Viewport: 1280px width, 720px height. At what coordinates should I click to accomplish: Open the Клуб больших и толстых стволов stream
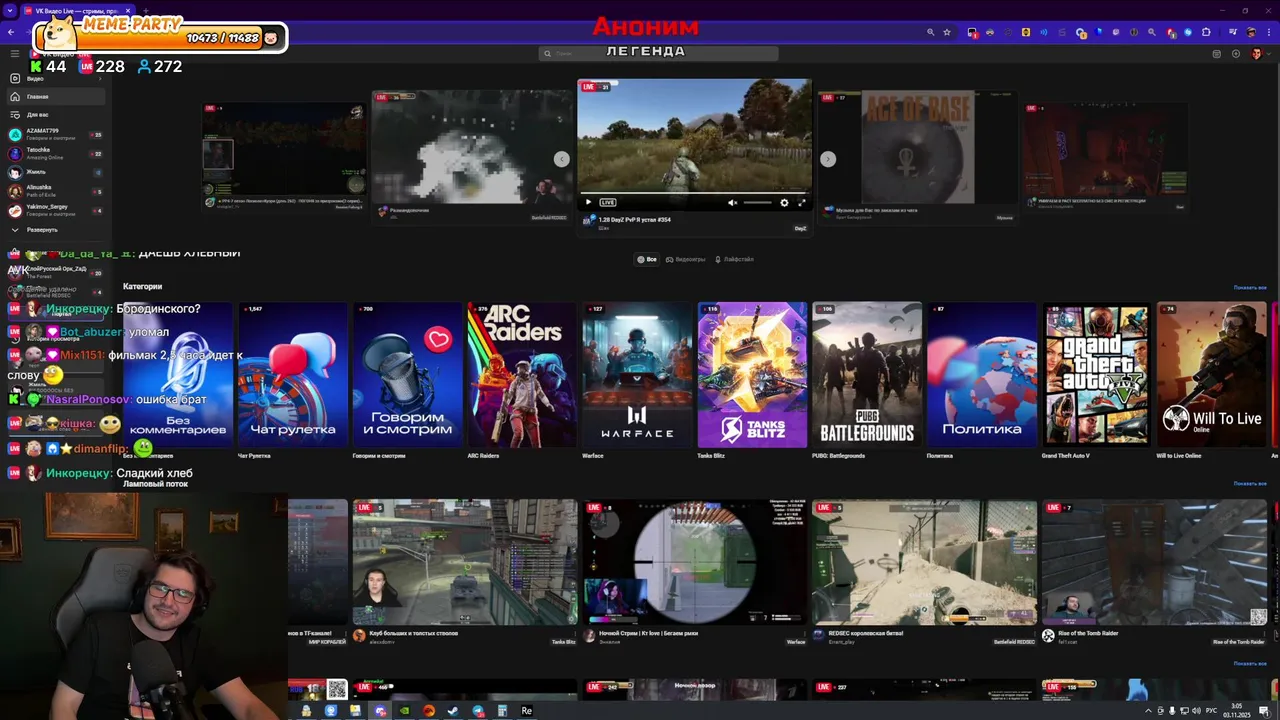pyautogui.click(x=465, y=563)
